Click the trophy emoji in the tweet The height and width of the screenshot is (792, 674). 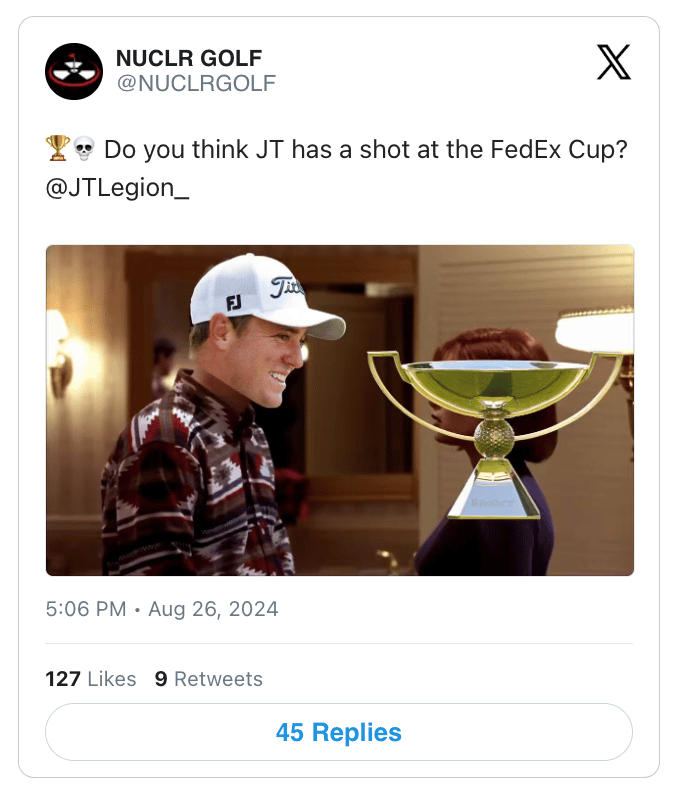[x=57, y=150]
